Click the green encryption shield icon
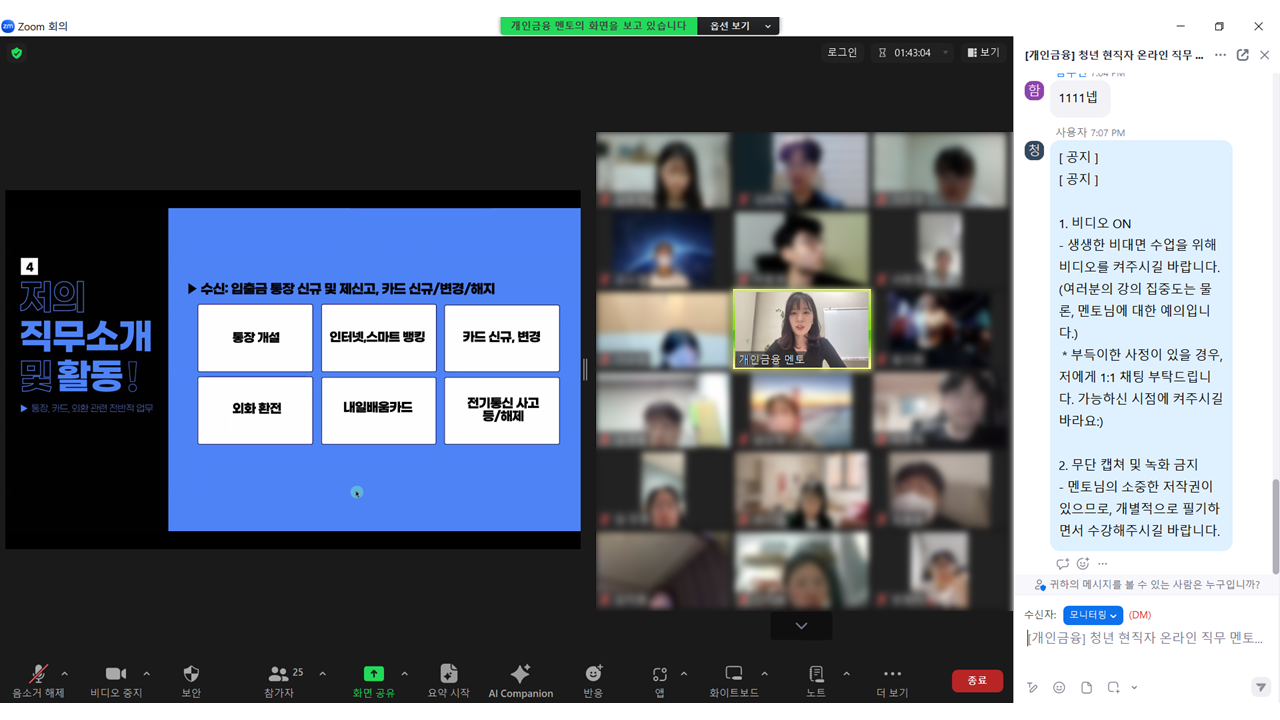This screenshot has width=1280, height=720. [16, 53]
